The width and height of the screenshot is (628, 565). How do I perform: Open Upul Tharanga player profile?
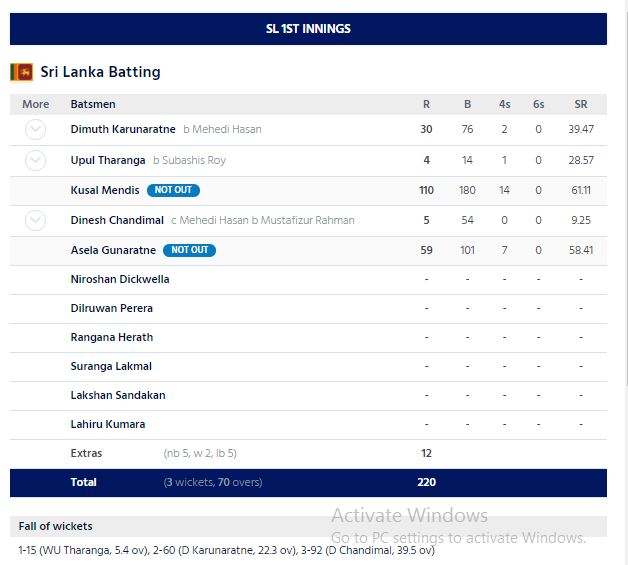pos(108,160)
